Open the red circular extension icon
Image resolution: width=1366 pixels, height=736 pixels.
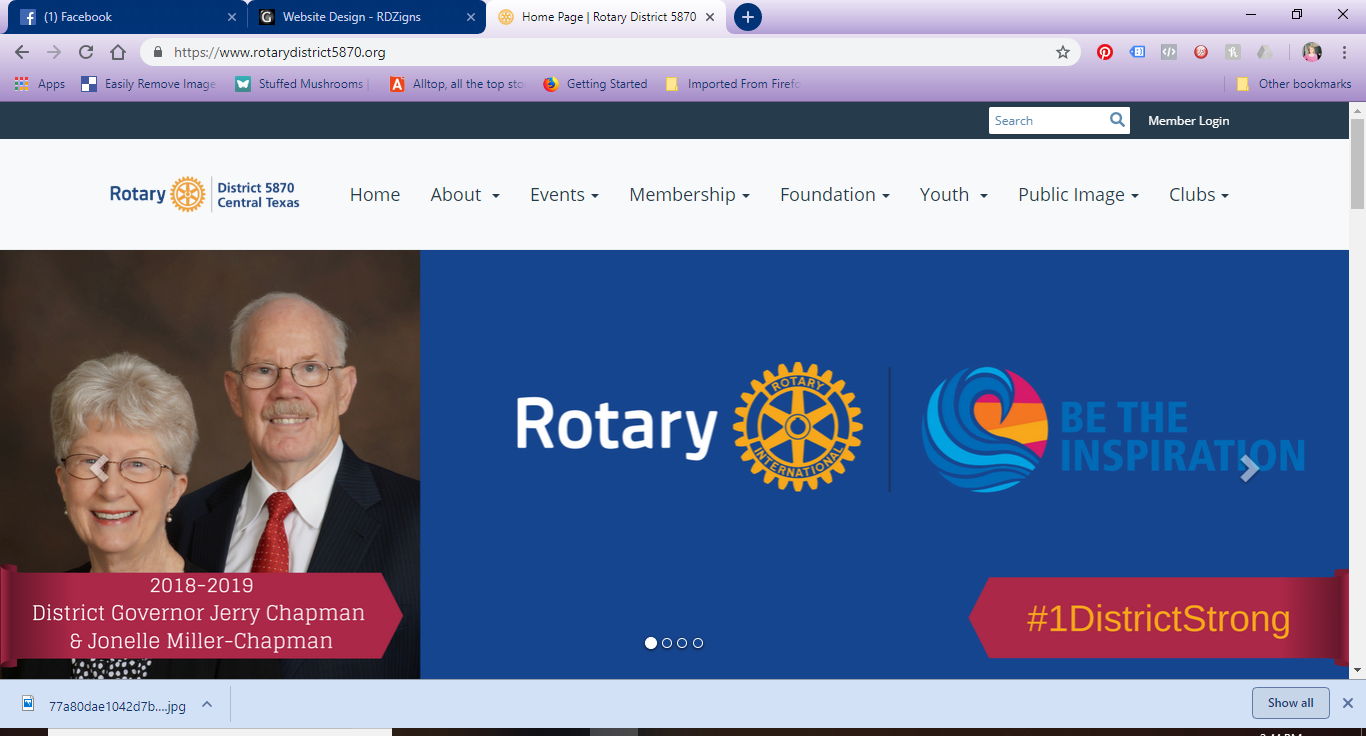[x=1201, y=52]
